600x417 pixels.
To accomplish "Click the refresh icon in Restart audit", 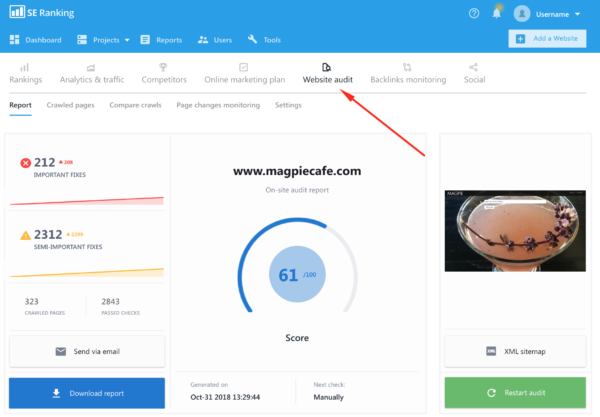I will 491,393.
